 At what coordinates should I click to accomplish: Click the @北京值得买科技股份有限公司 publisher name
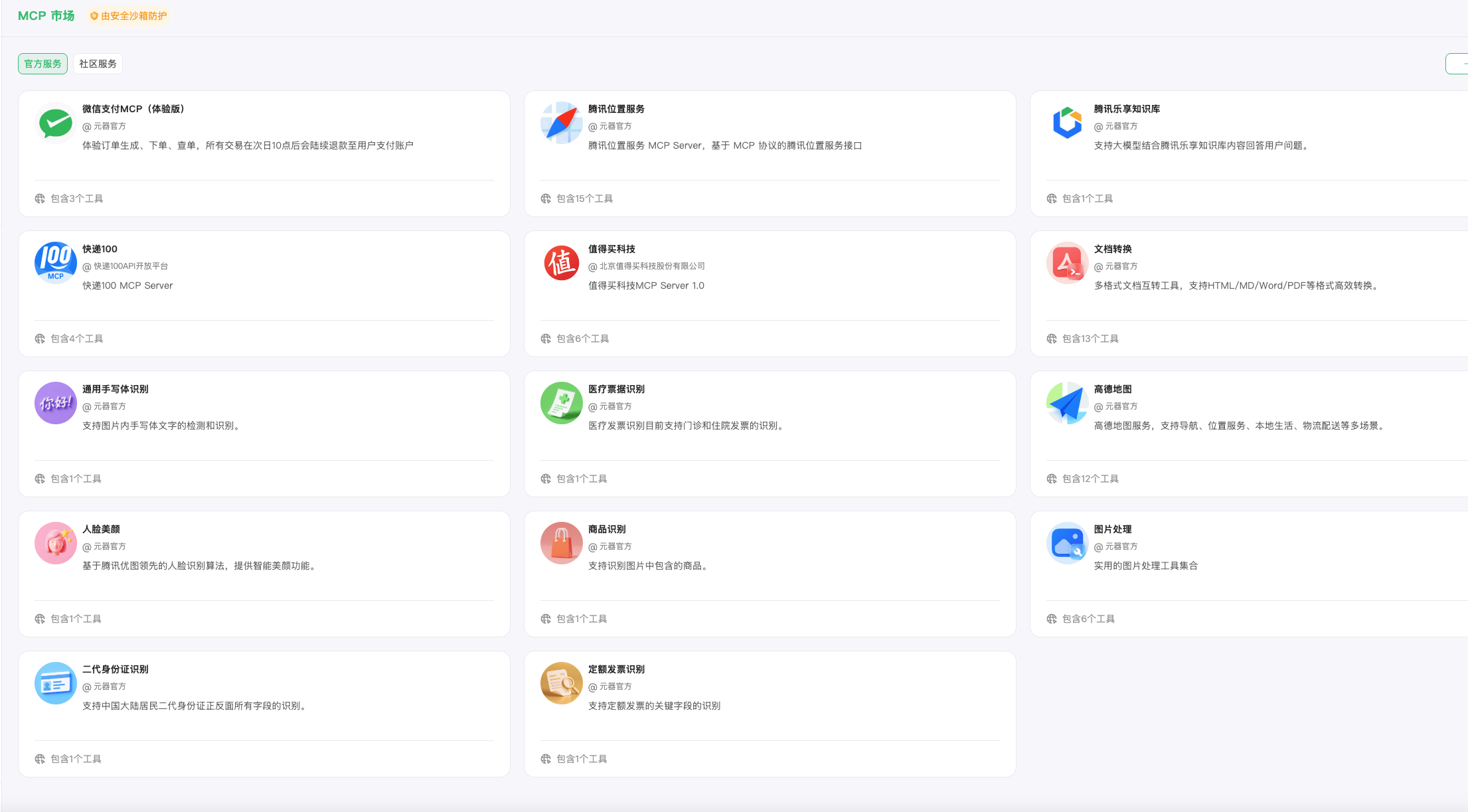(x=647, y=266)
